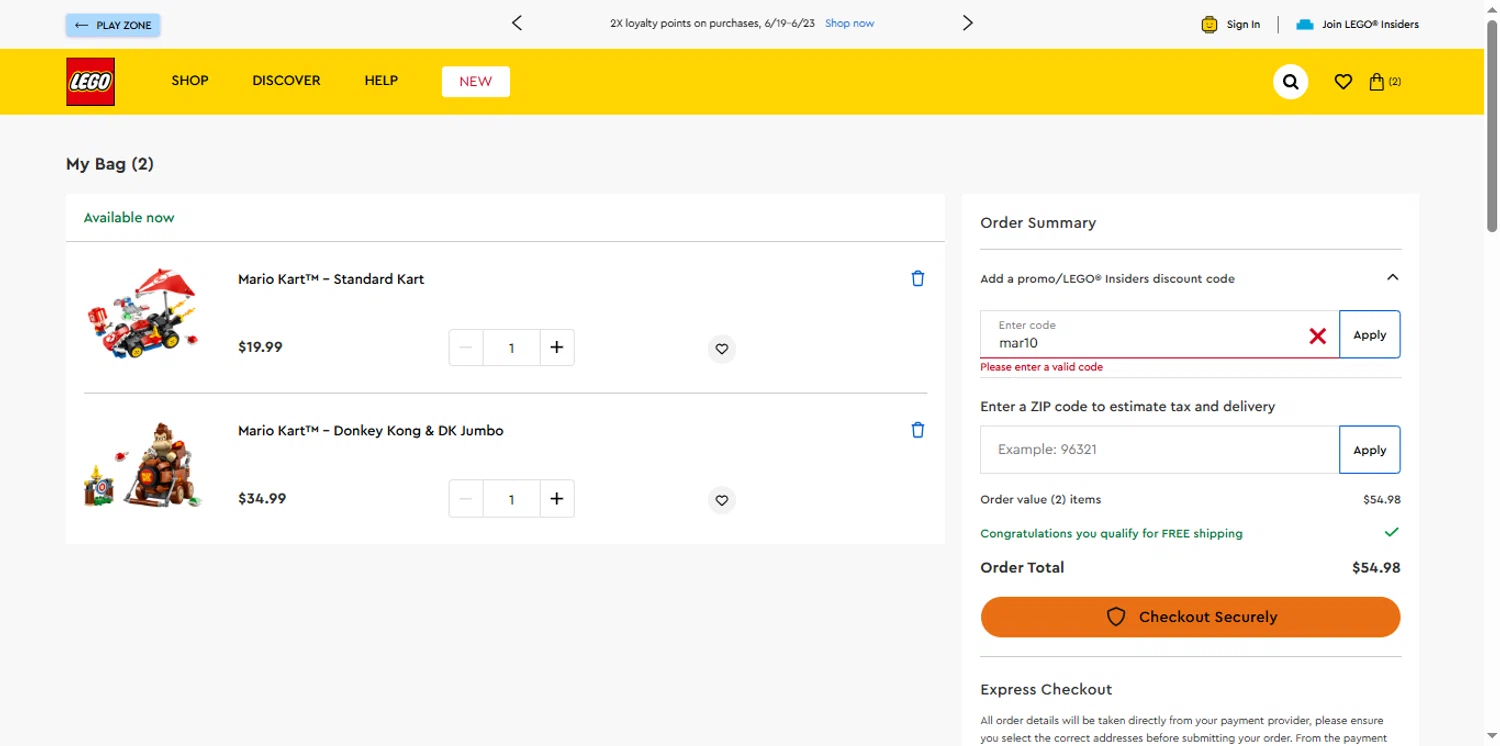1500x746 pixels.
Task: Add Standard Kart to wishlist heart
Action: (x=722, y=349)
